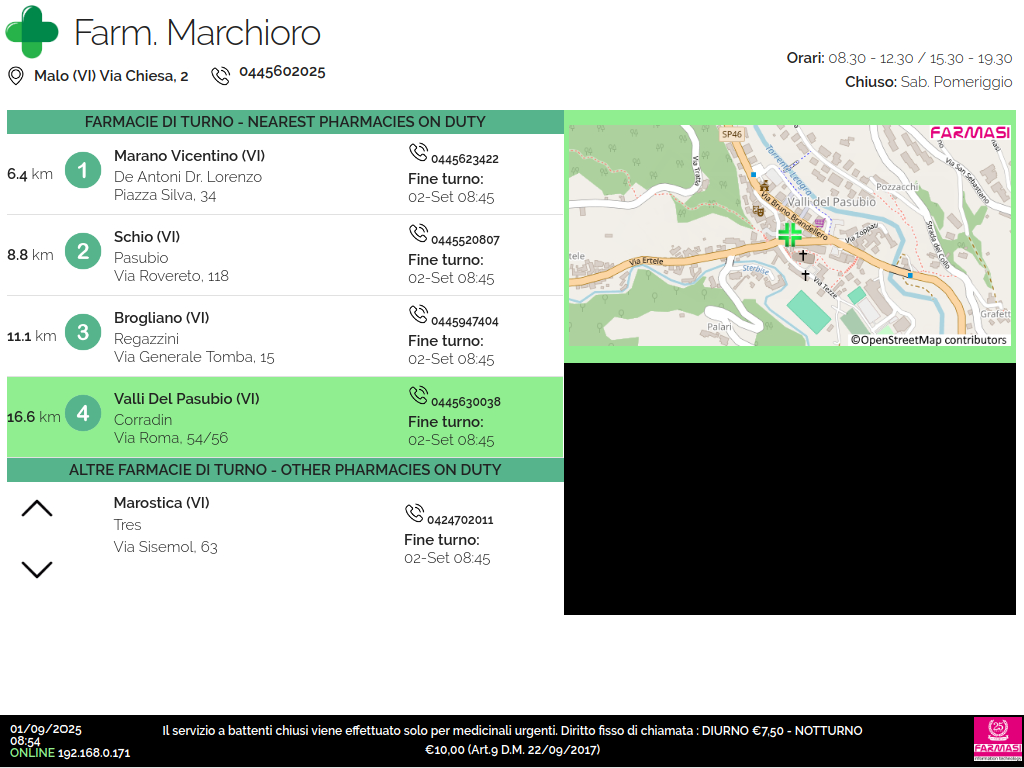Click the green cross pharmacy logo

(32, 32)
